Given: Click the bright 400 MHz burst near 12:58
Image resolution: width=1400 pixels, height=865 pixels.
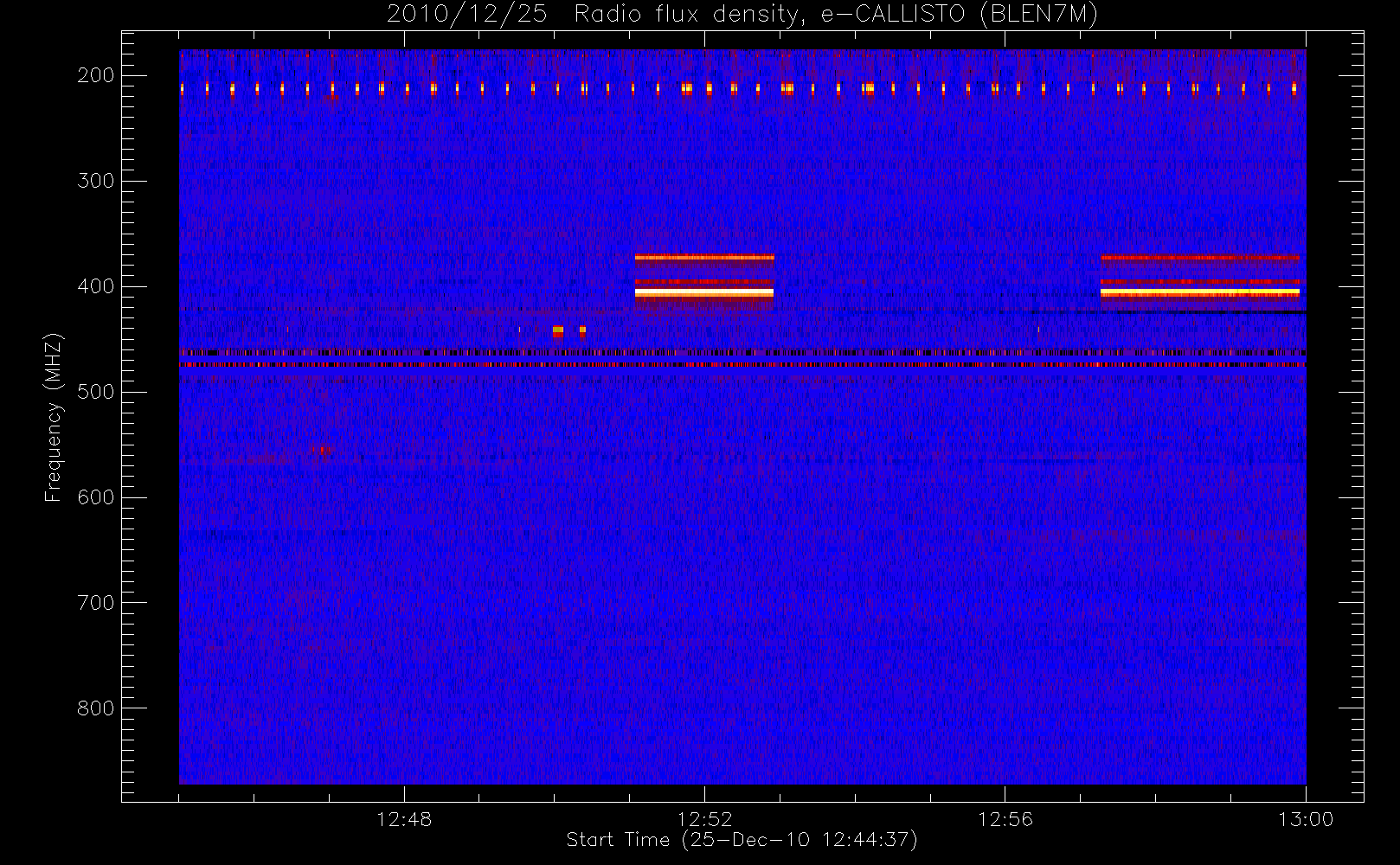Looking at the screenshot, I should (1200, 293).
